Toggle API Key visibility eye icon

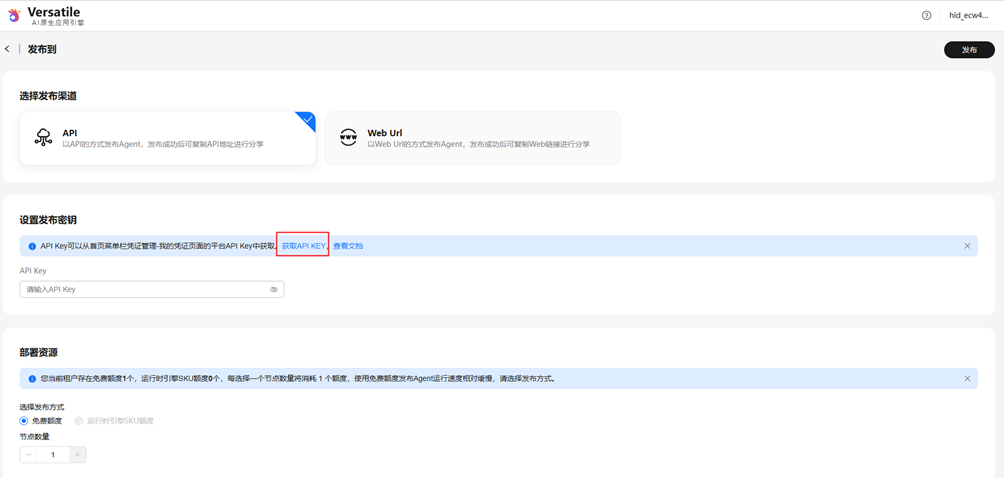273,290
